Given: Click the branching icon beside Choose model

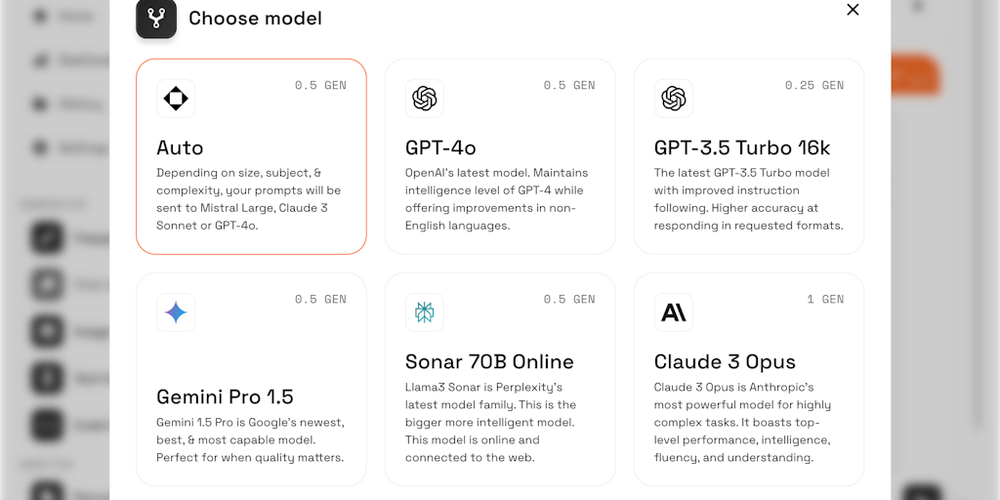Looking at the screenshot, I should coord(156,18).
